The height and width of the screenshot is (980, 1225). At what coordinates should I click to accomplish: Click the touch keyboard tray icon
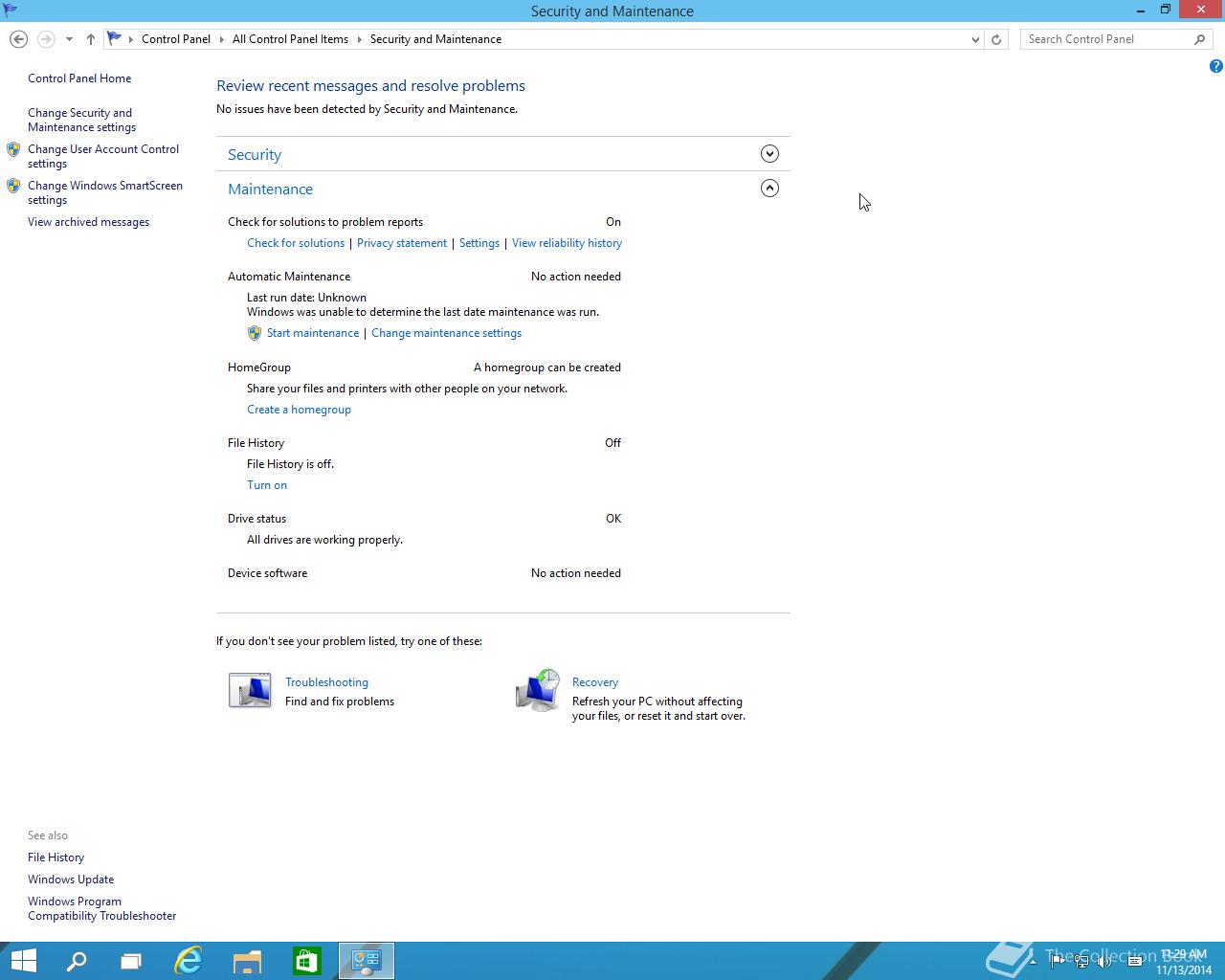coord(1134,962)
